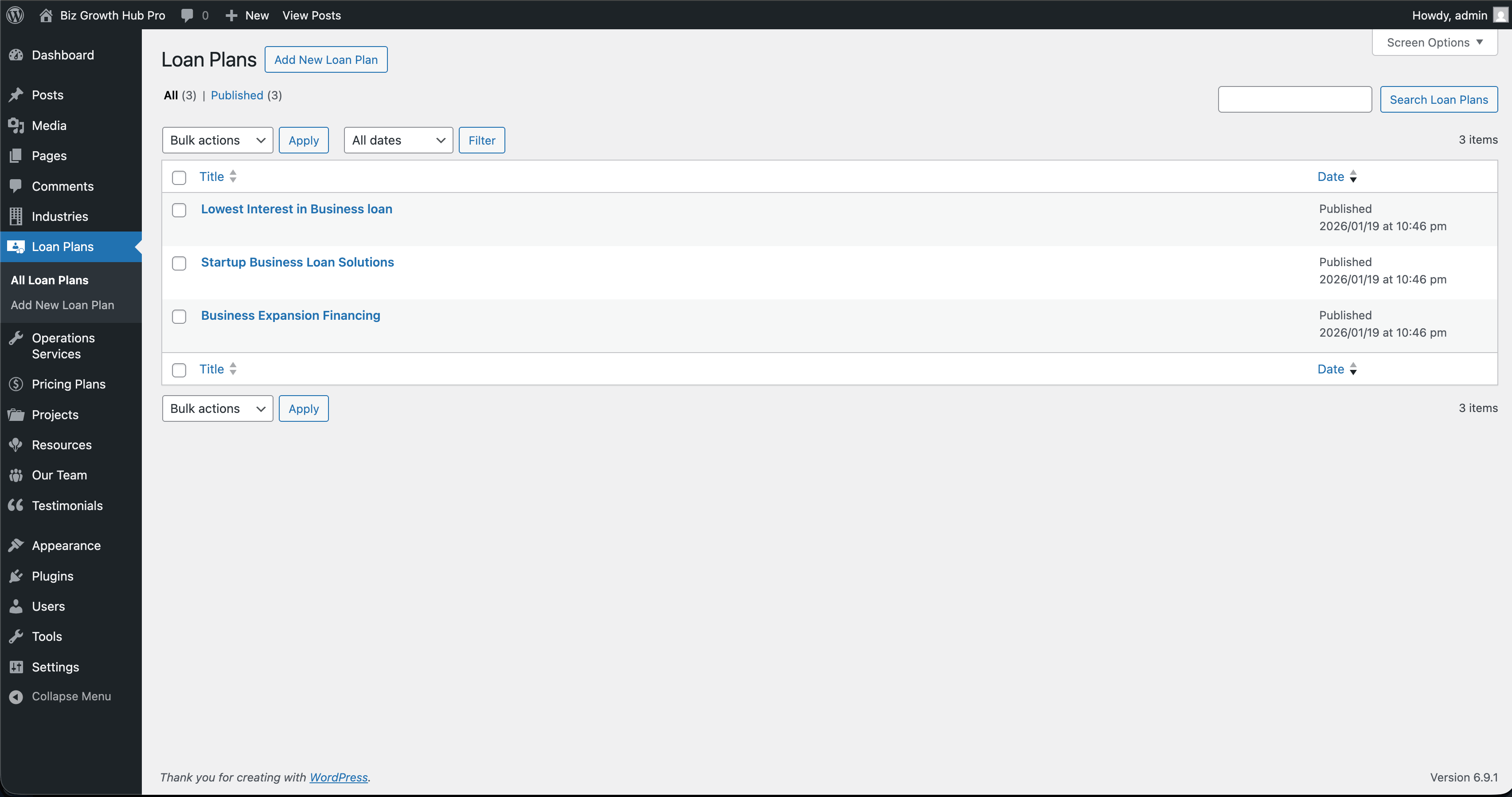Open Startup Business Loan Solutions
1512x797 pixels.
point(297,262)
